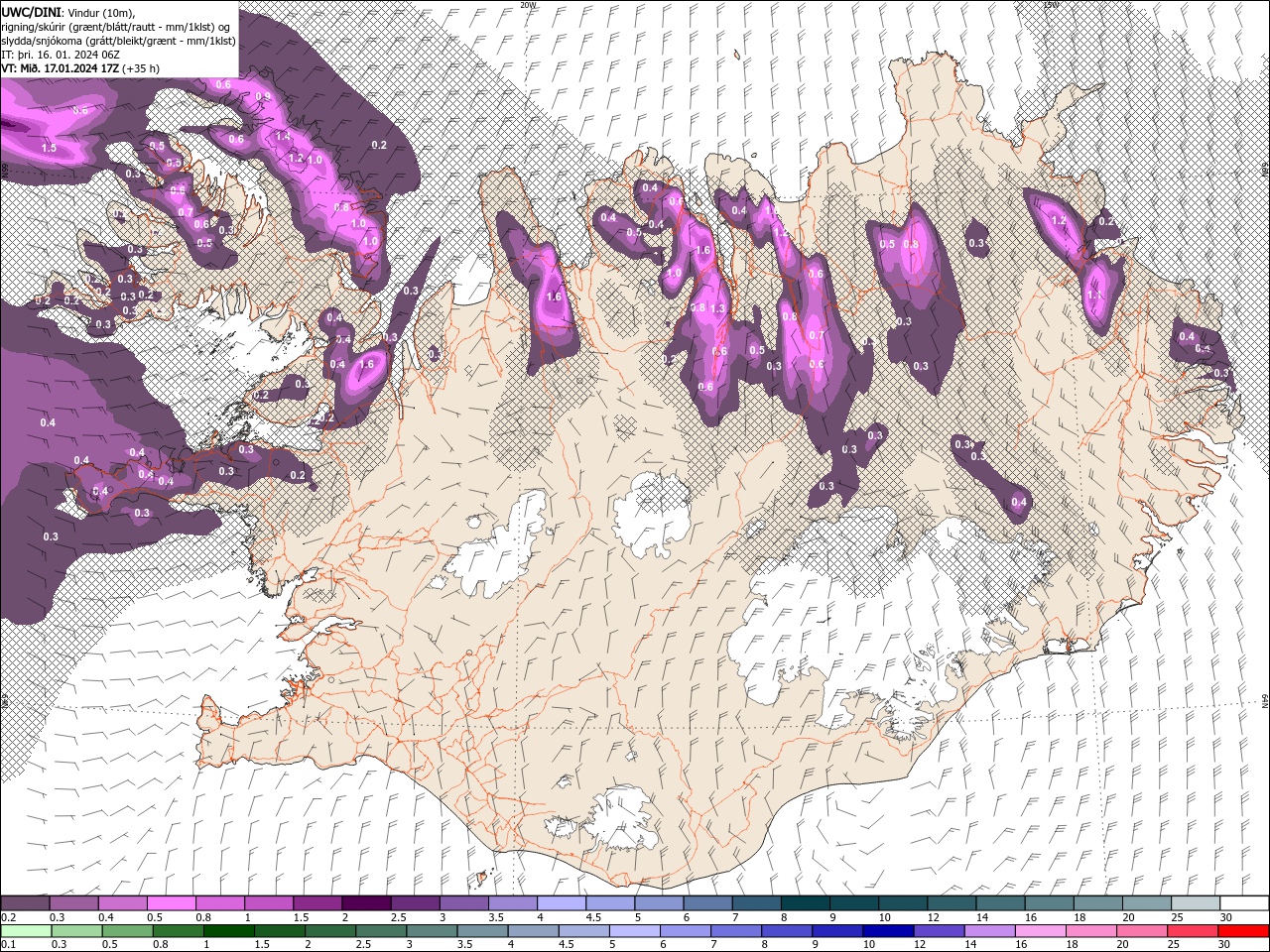
Task: Click the 0.5 medium green rain swatch
Action: [127, 931]
